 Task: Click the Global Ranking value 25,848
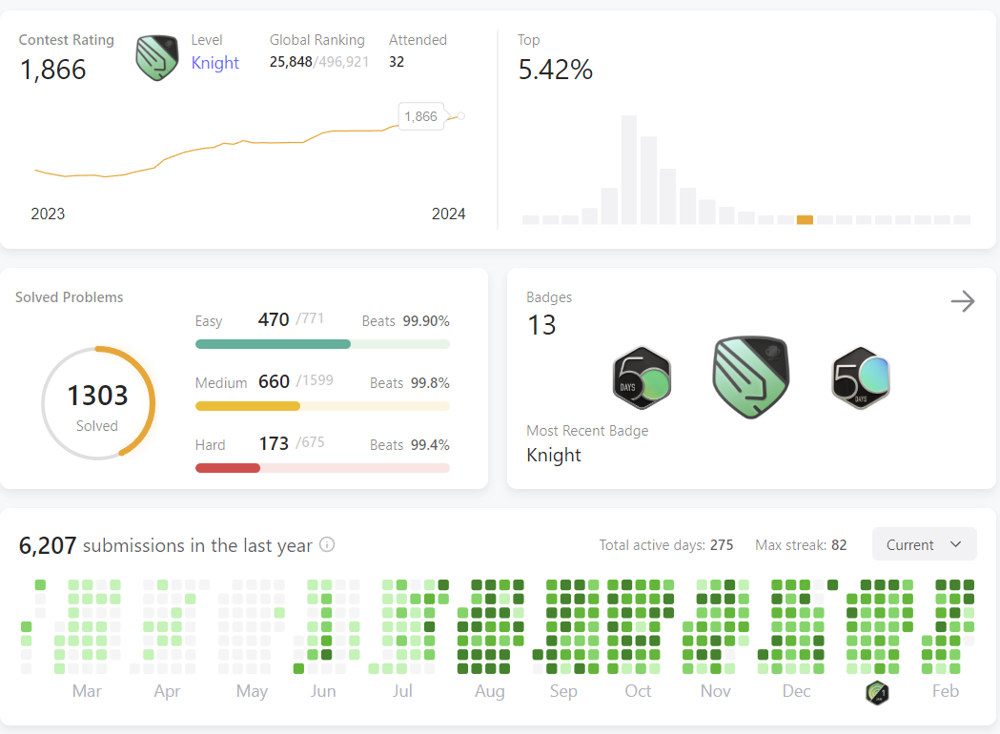pos(291,62)
